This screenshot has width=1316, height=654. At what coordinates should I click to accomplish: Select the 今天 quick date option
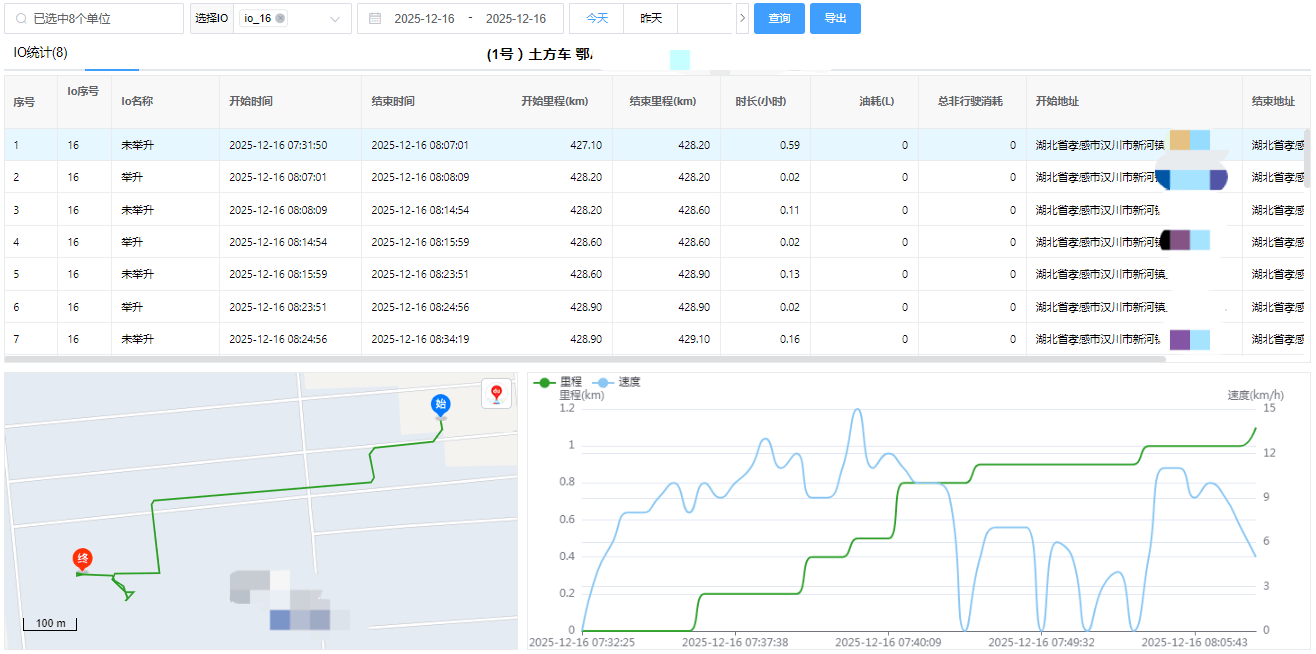tap(596, 19)
